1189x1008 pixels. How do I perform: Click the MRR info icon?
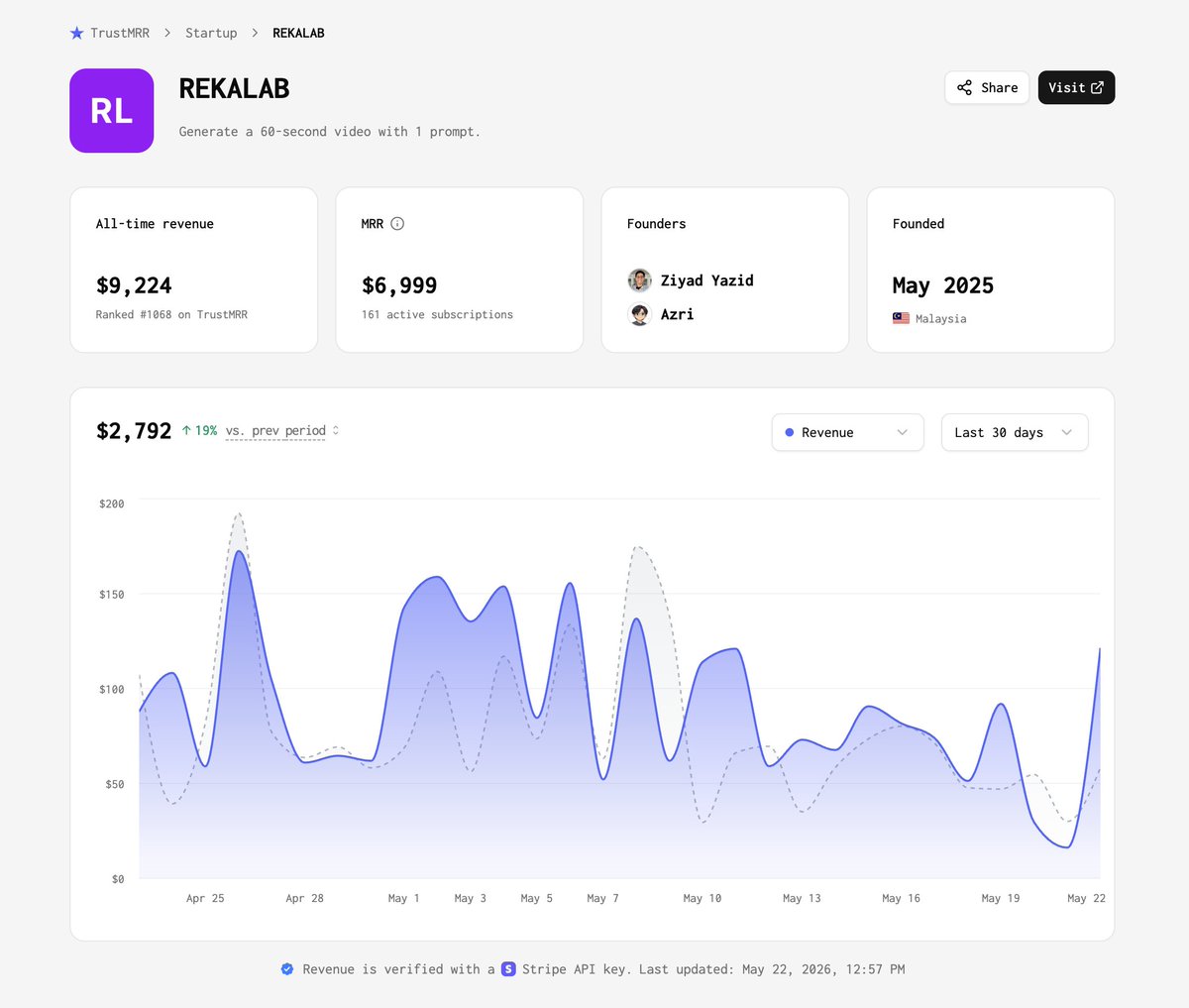[x=397, y=223]
